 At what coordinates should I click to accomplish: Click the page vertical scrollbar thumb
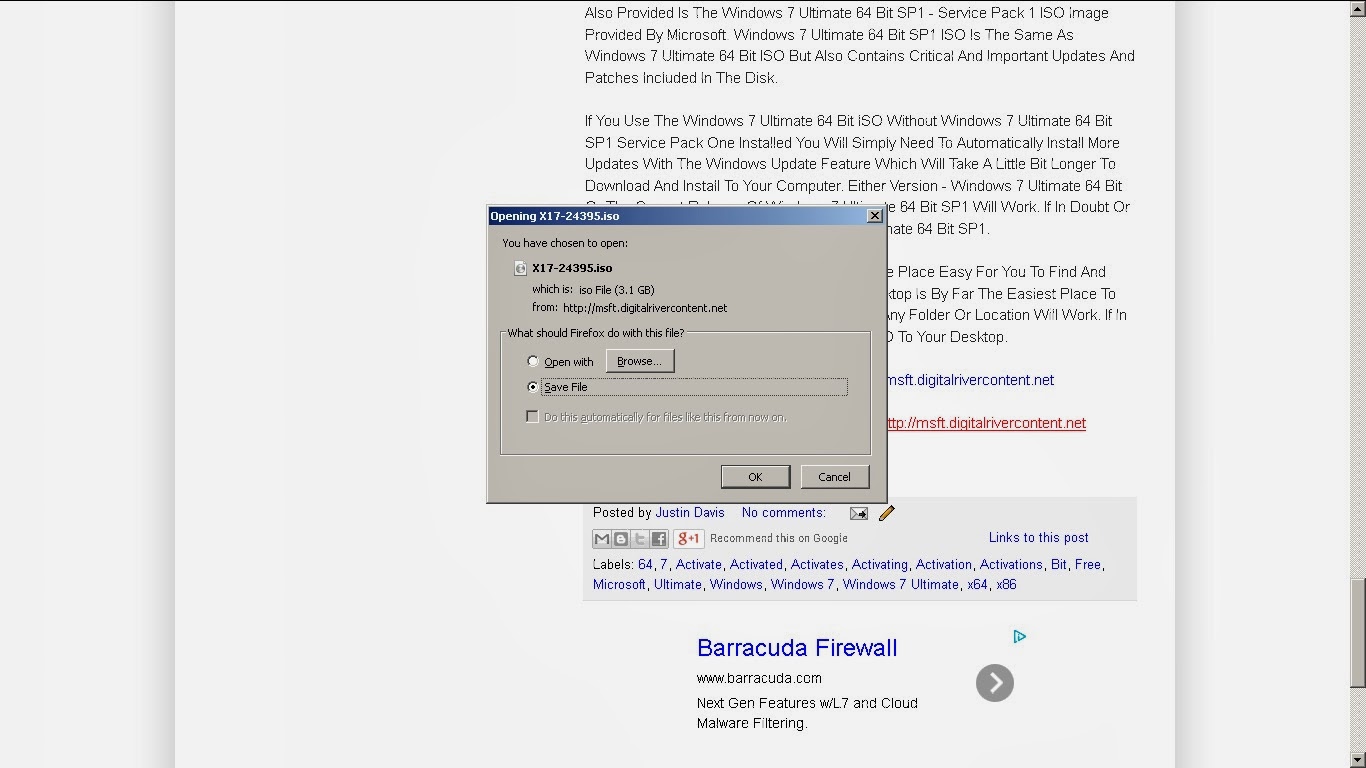(1357, 632)
